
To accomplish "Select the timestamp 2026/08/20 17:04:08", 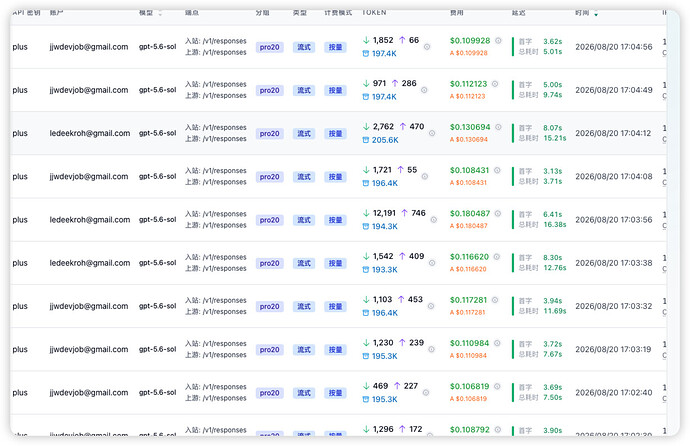I will (x=614, y=176).
